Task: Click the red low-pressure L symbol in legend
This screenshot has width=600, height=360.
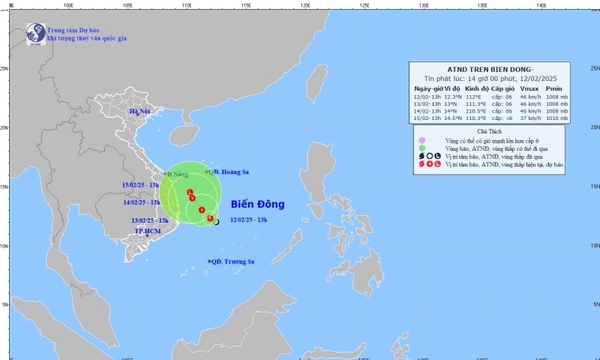Action: point(438,164)
